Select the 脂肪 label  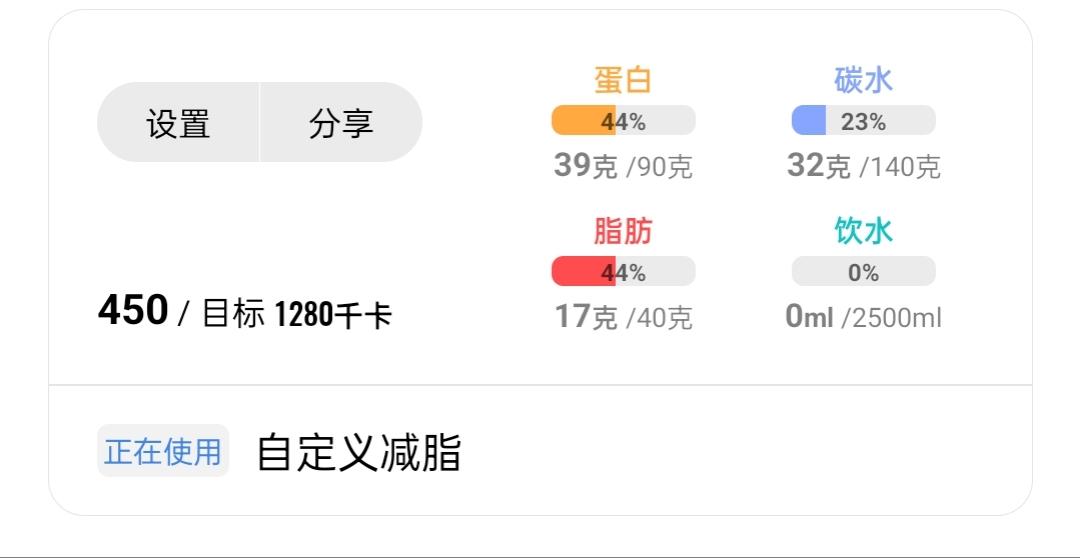pos(622,231)
